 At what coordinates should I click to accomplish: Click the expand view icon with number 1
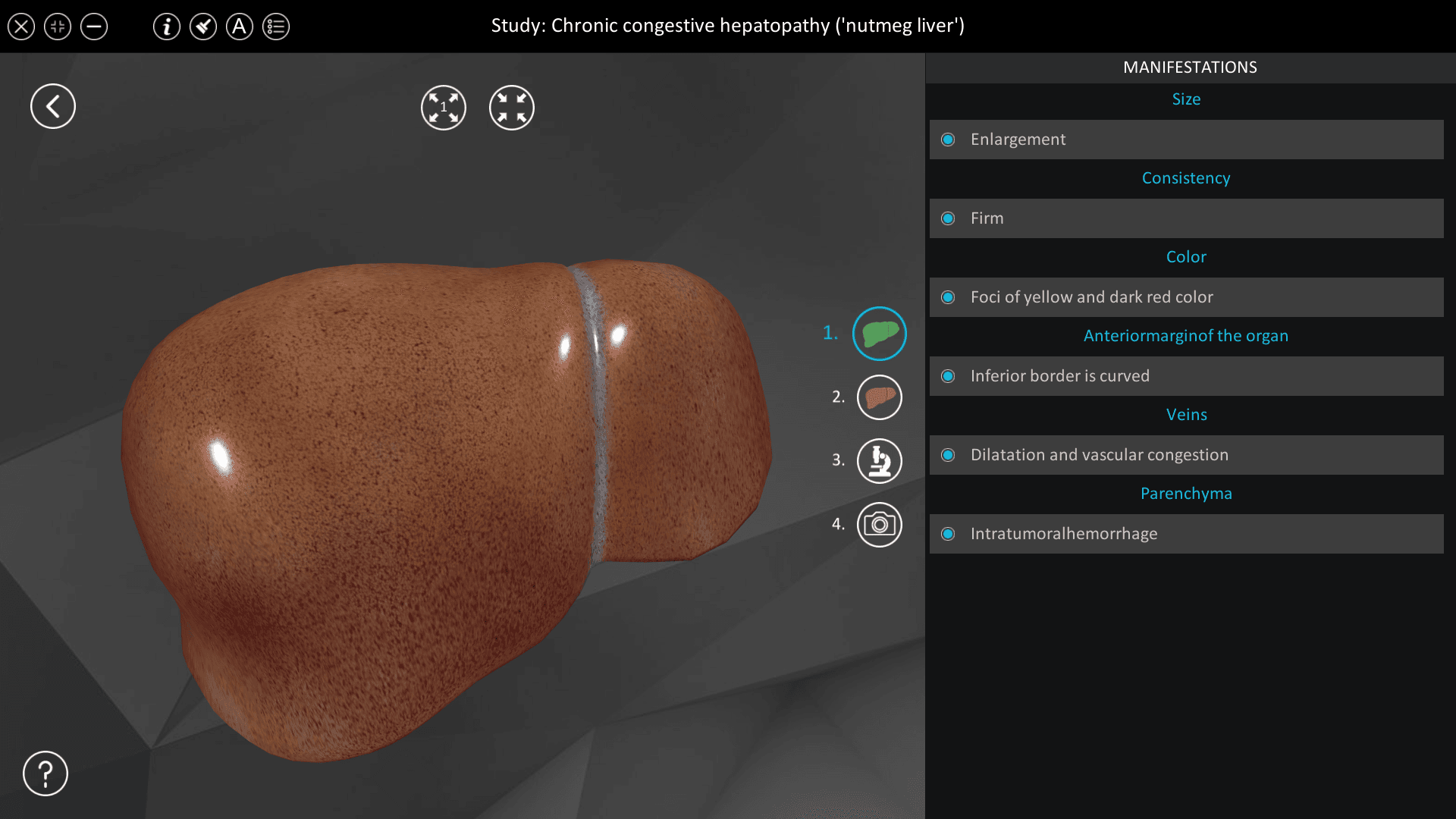[x=444, y=108]
